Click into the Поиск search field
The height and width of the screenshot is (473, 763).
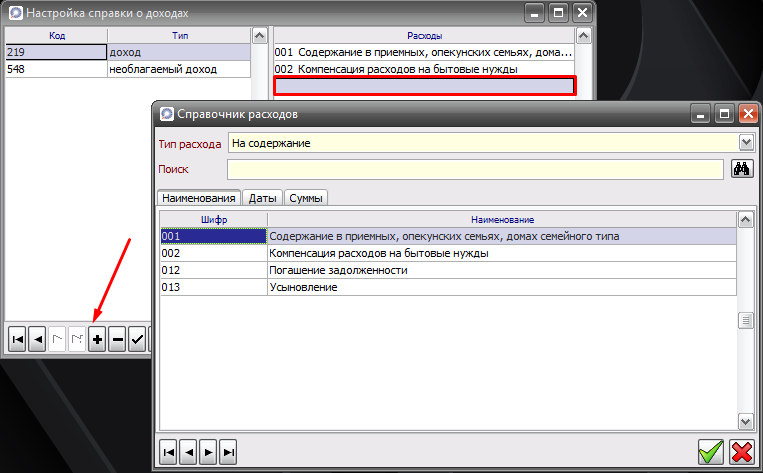tap(475, 169)
